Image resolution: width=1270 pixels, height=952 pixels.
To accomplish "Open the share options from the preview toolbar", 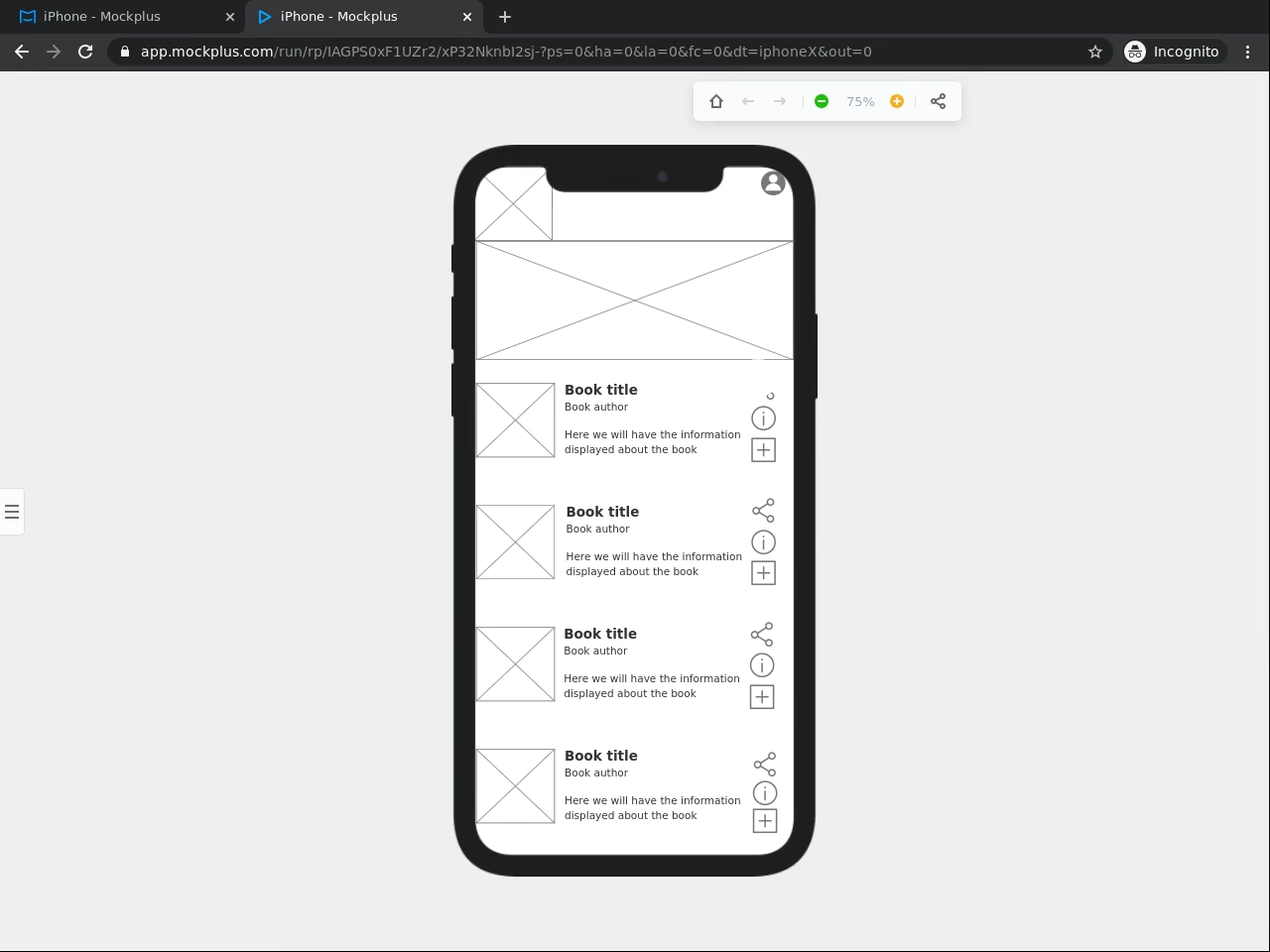I will coord(938,101).
